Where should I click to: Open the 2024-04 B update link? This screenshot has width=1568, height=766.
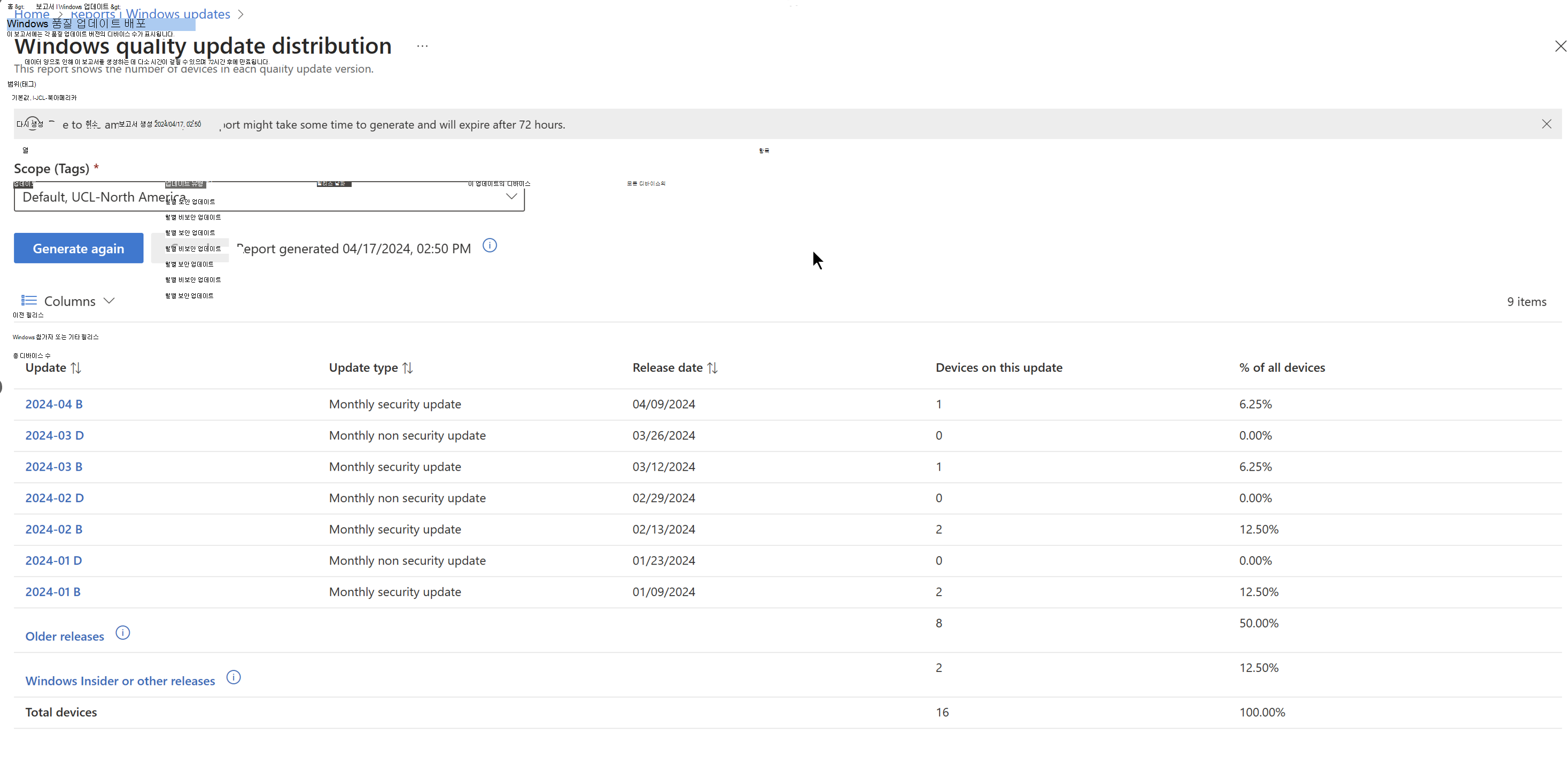click(53, 404)
